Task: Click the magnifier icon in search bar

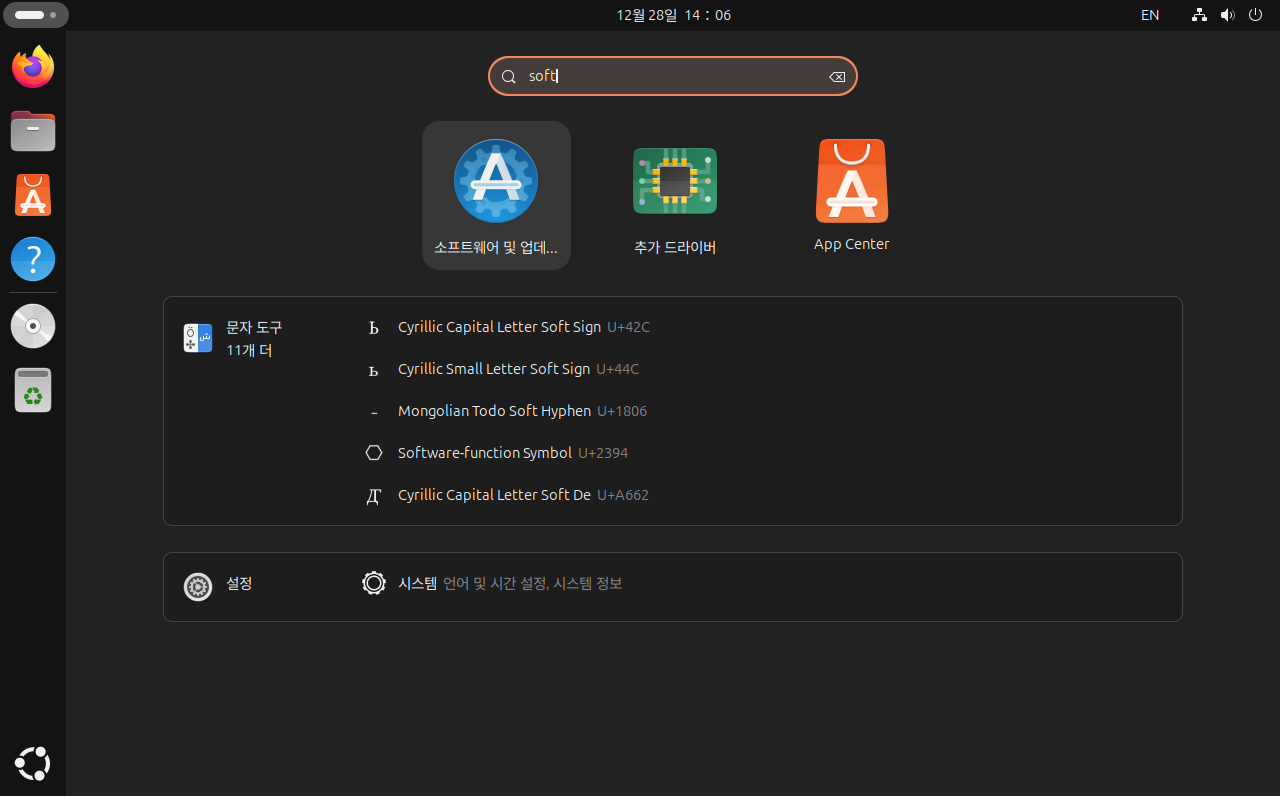Action: 509,77
